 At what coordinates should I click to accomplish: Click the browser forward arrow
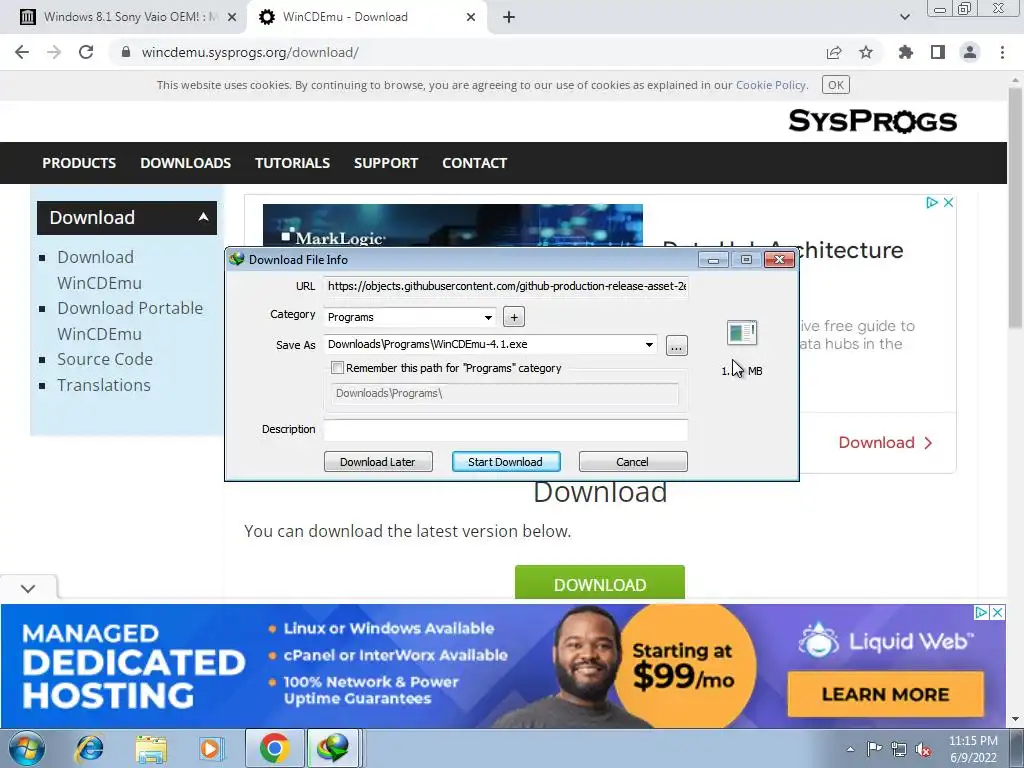(x=54, y=52)
